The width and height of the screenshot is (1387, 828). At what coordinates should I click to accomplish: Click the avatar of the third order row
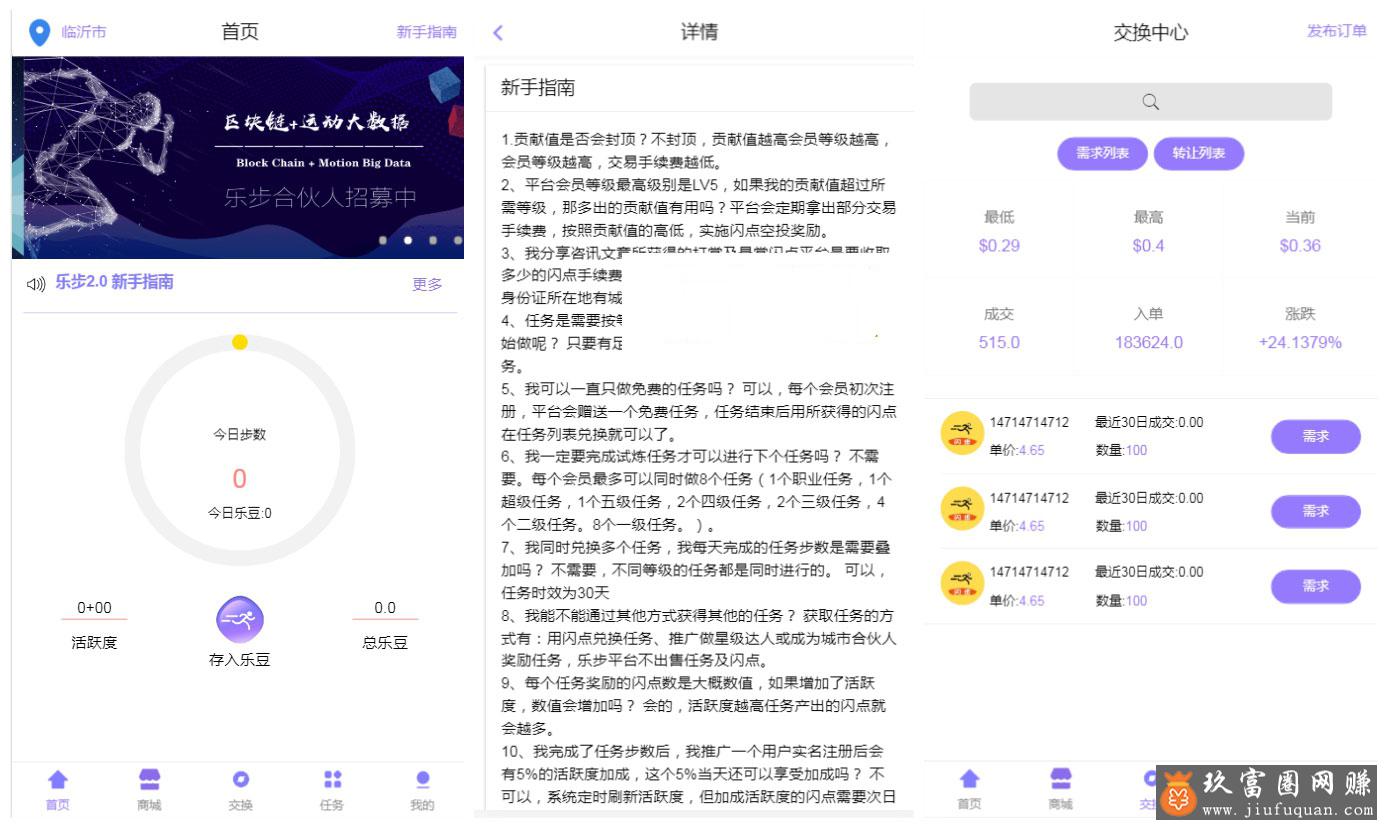click(963, 583)
